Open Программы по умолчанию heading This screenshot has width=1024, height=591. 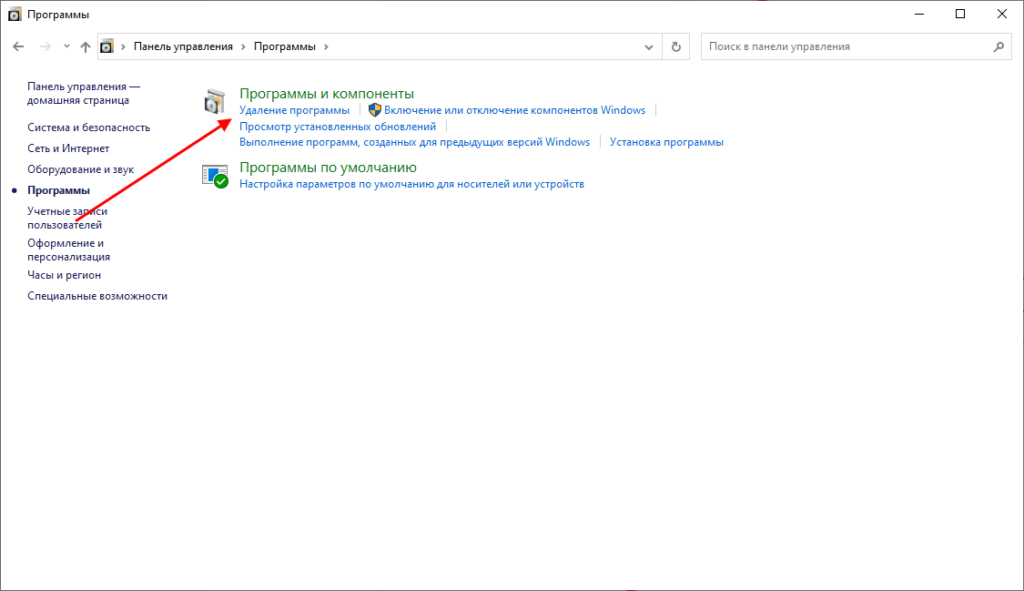328,167
